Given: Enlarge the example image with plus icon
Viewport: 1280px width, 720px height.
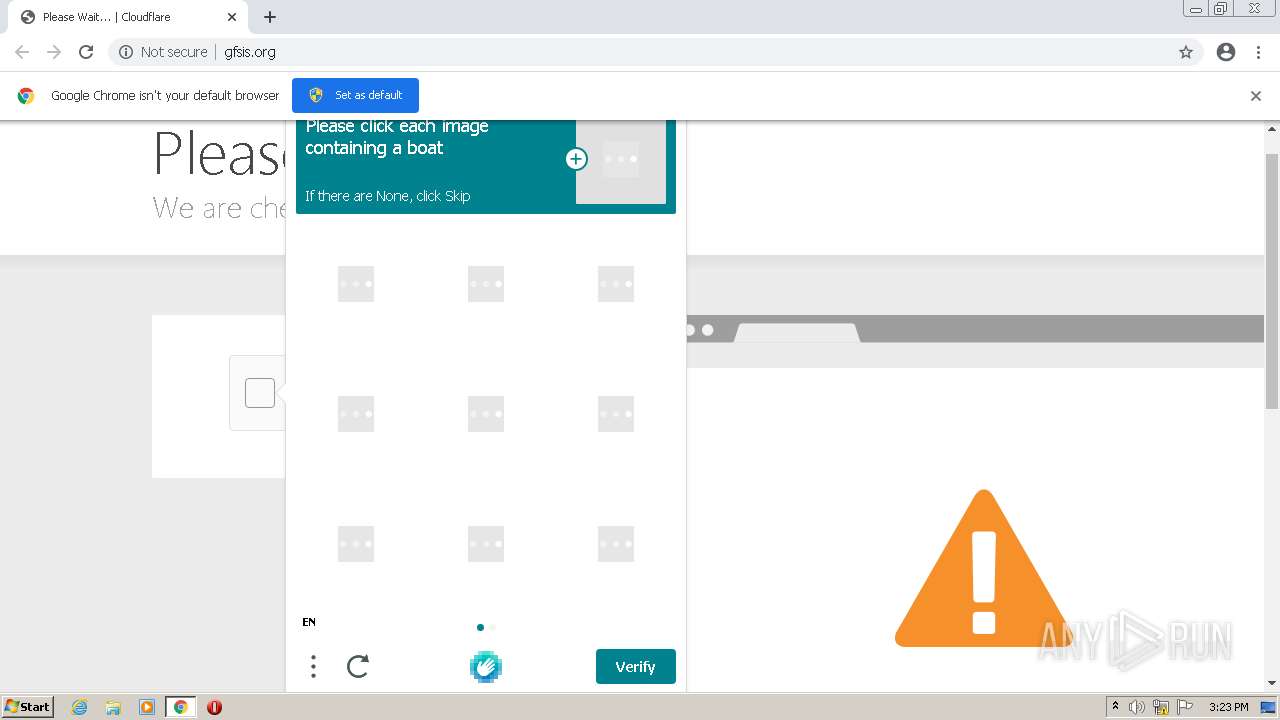Looking at the screenshot, I should click(x=576, y=159).
